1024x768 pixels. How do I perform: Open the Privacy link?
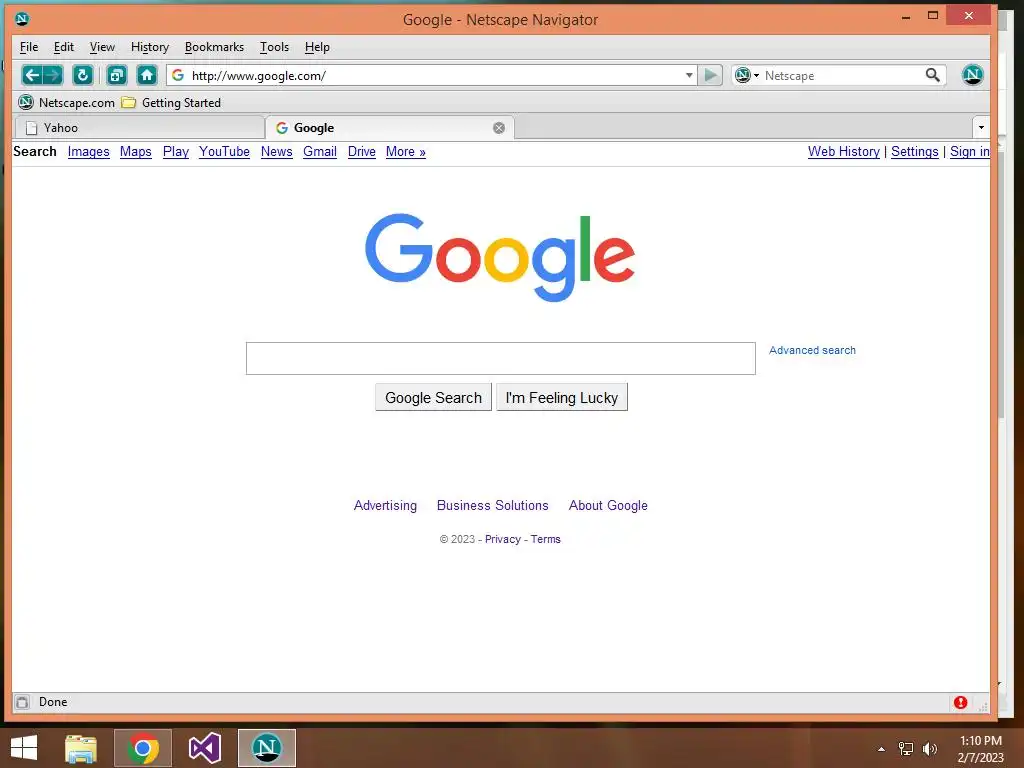point(502,539)
